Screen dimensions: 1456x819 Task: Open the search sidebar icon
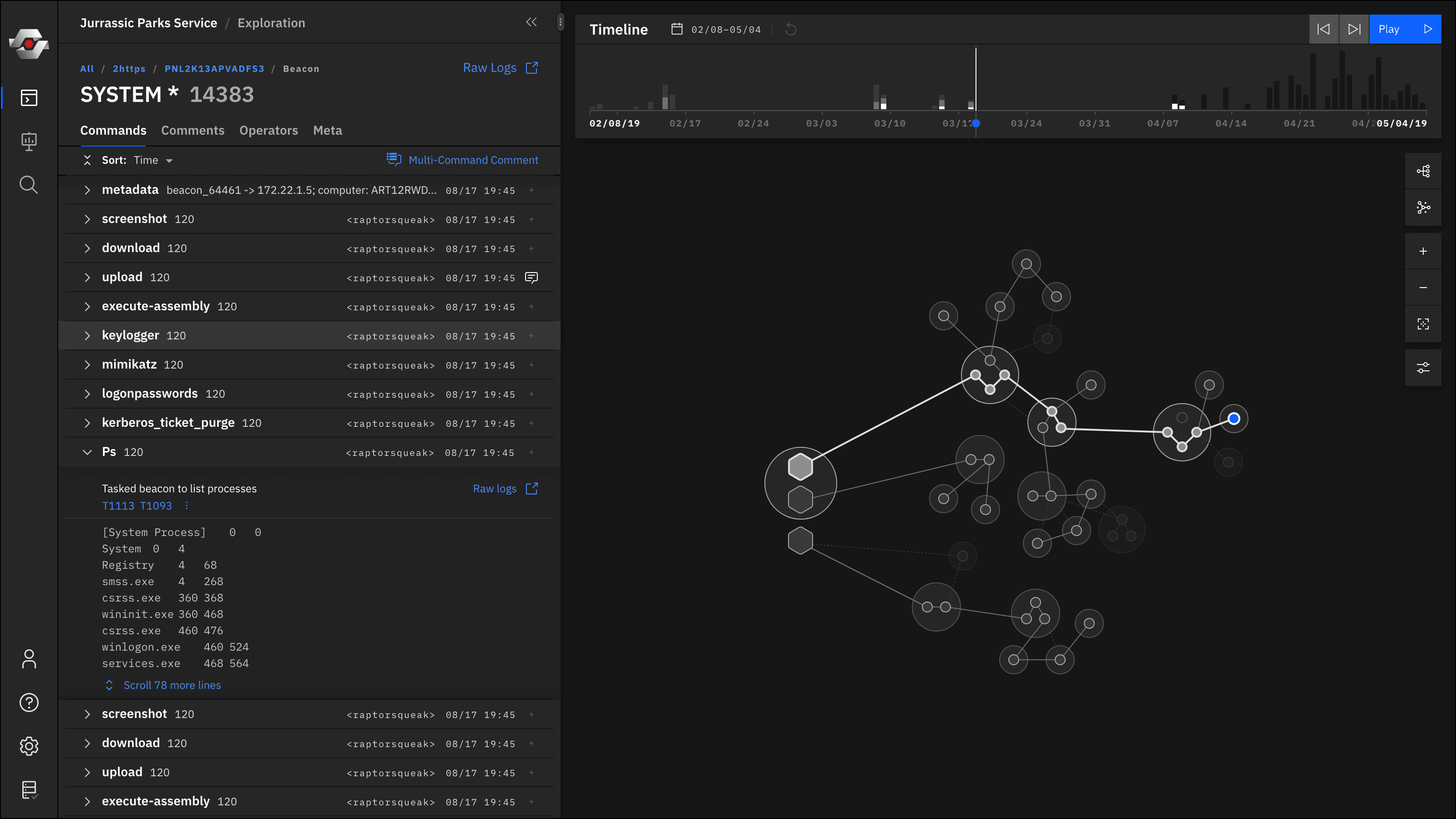point(29,185)
